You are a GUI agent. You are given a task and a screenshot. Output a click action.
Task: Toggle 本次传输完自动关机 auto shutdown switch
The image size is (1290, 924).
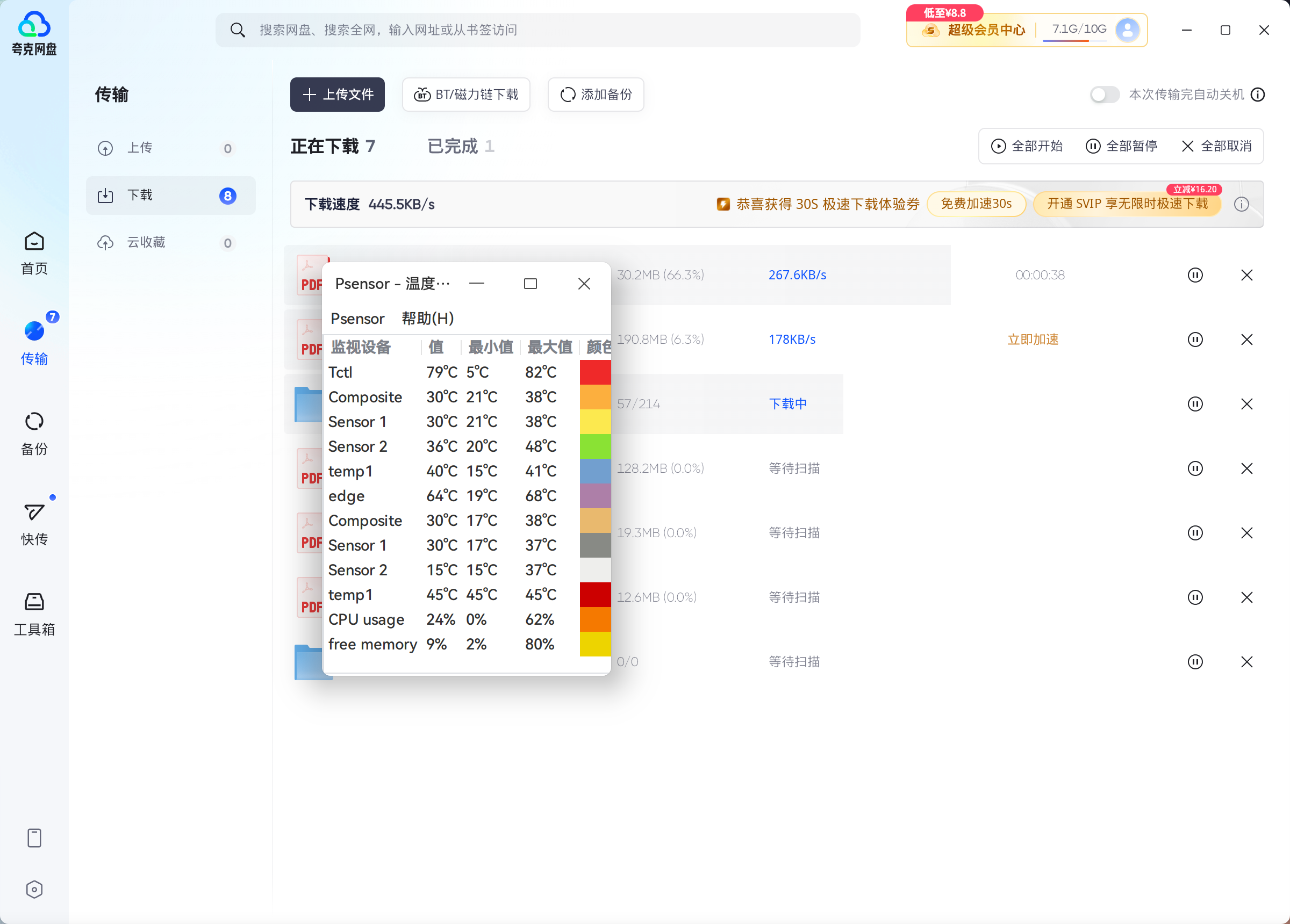[1104, 95]
